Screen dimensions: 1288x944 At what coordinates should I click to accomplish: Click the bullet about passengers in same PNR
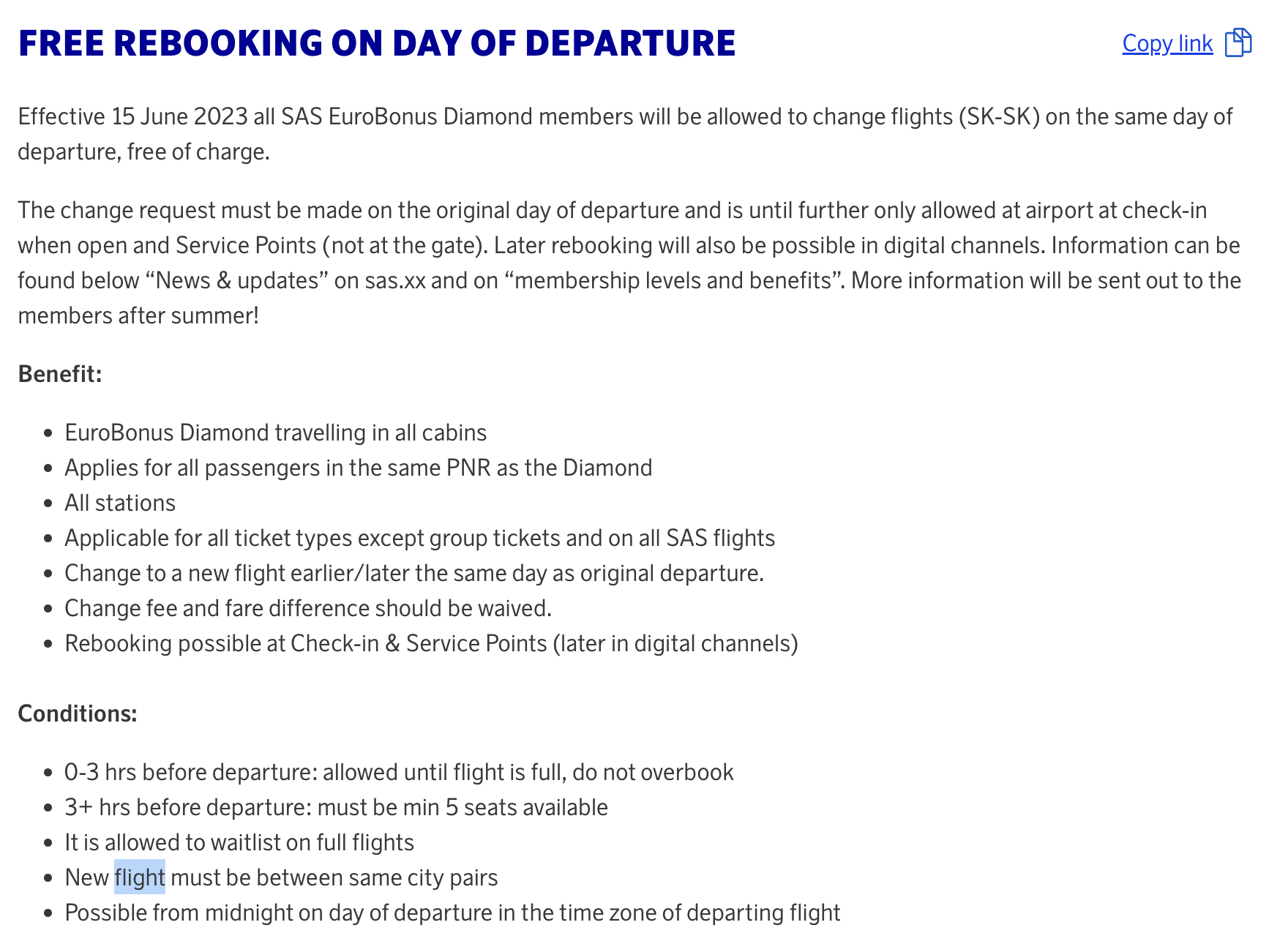(x=358, y=468)
